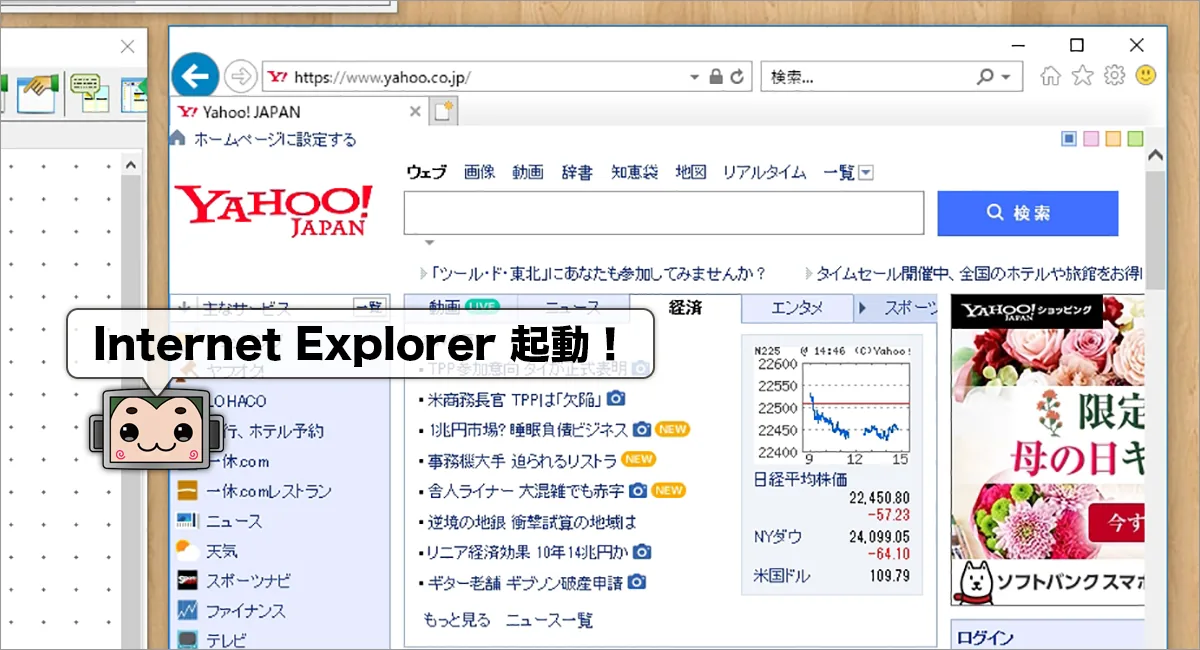Select the 画像 search category

[479, 172]
